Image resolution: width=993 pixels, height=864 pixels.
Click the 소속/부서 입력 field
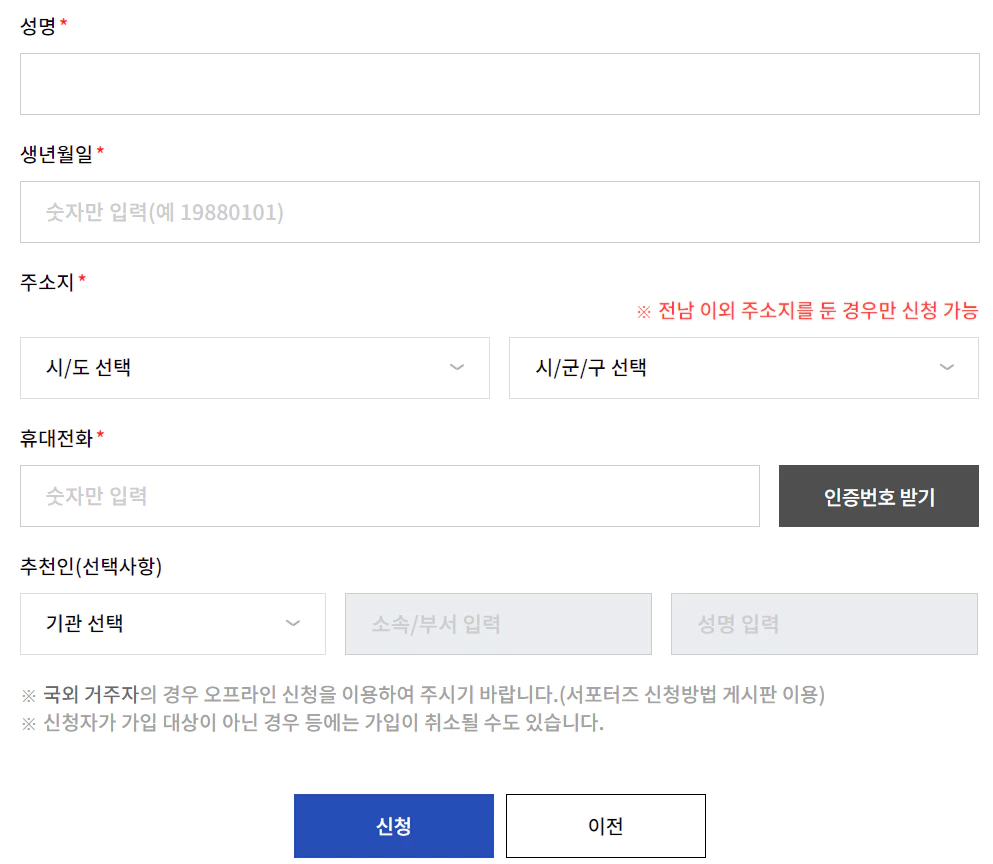(498, 624)
